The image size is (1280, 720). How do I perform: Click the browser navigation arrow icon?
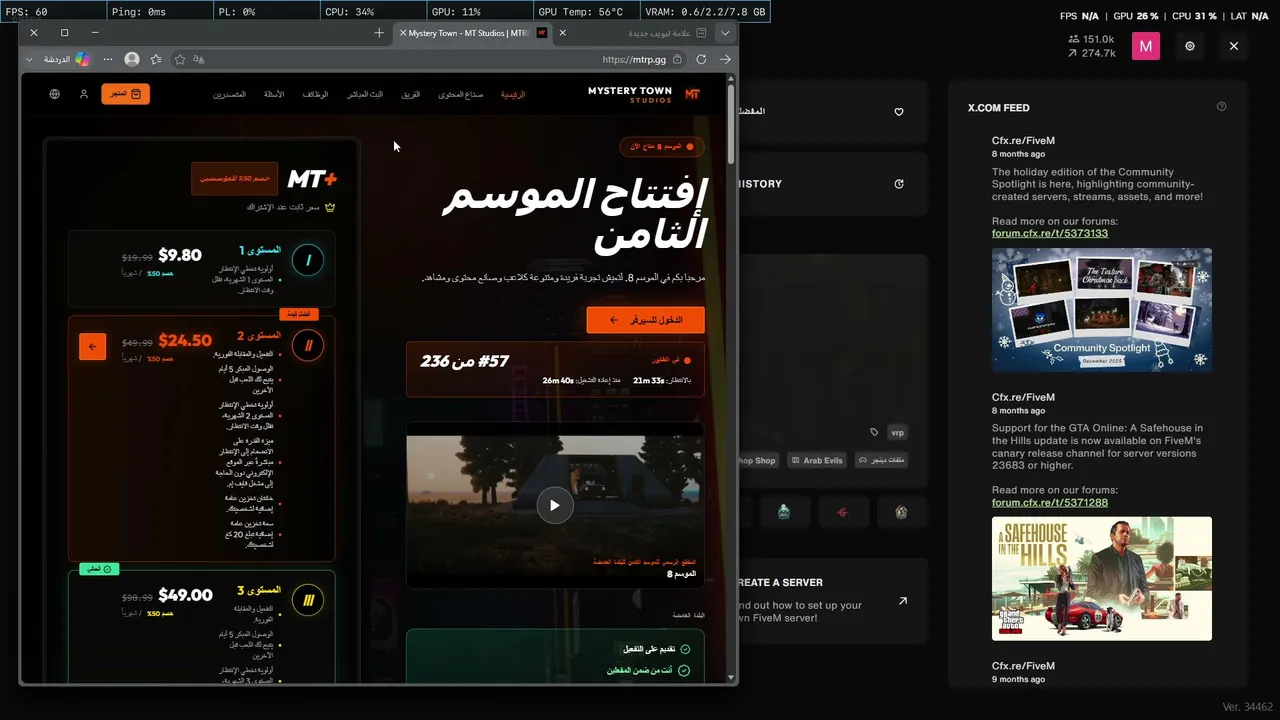(725, 59)
